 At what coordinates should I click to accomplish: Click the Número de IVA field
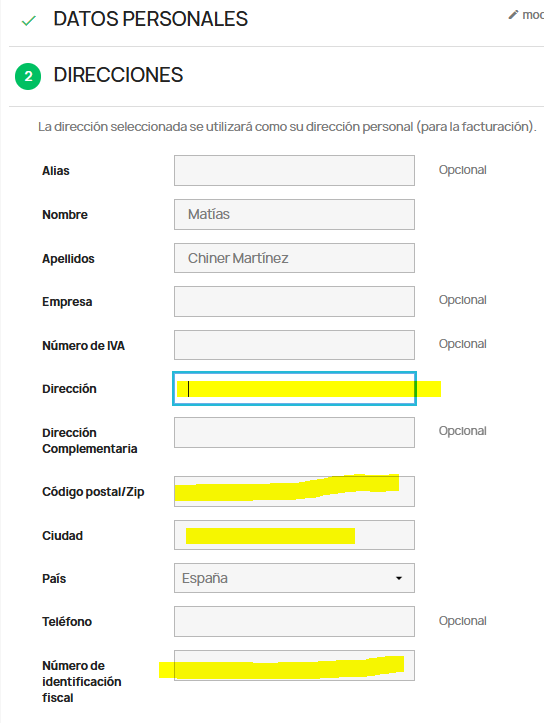294,345
